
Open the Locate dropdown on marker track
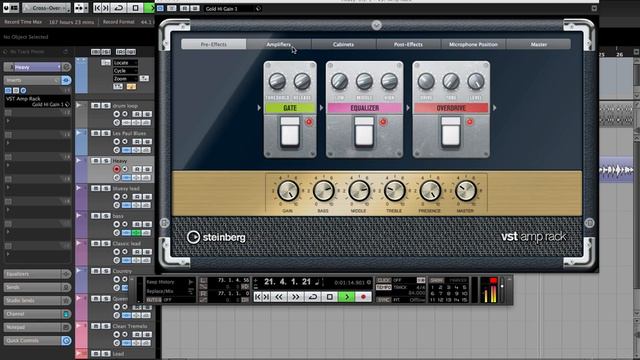tap(125, 63)
